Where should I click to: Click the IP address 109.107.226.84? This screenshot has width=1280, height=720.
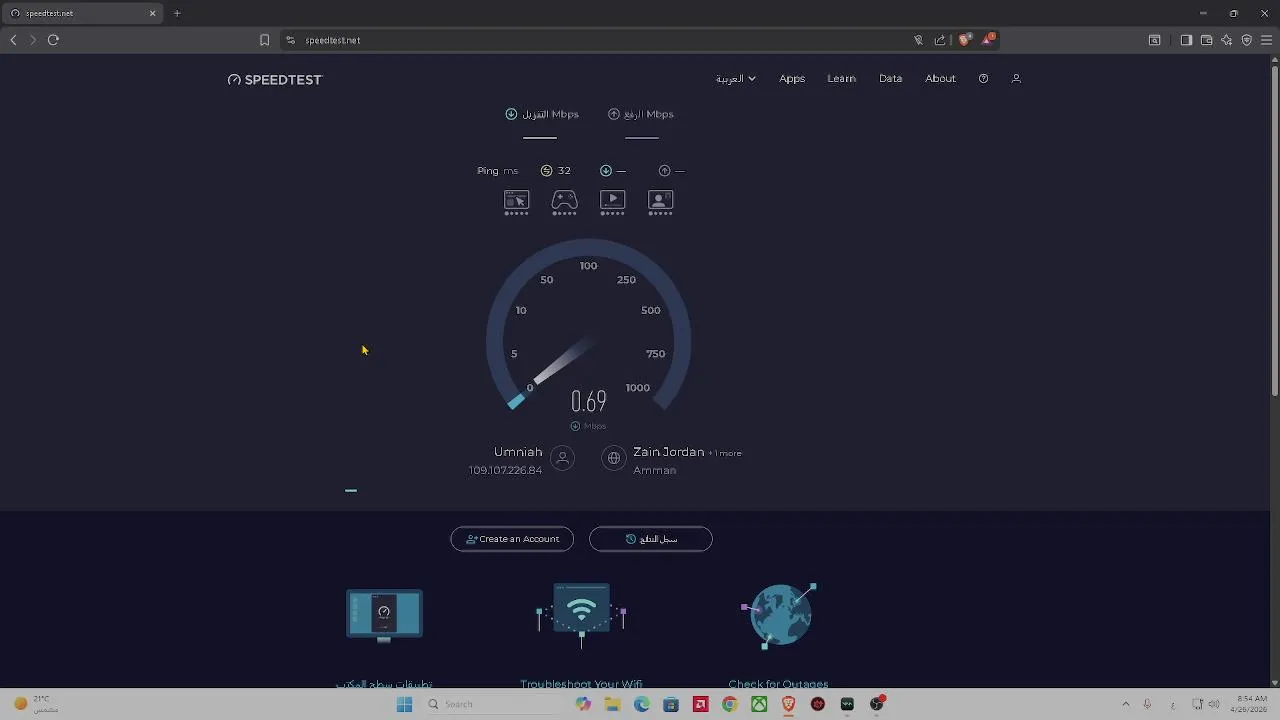[x=505, y=470]
